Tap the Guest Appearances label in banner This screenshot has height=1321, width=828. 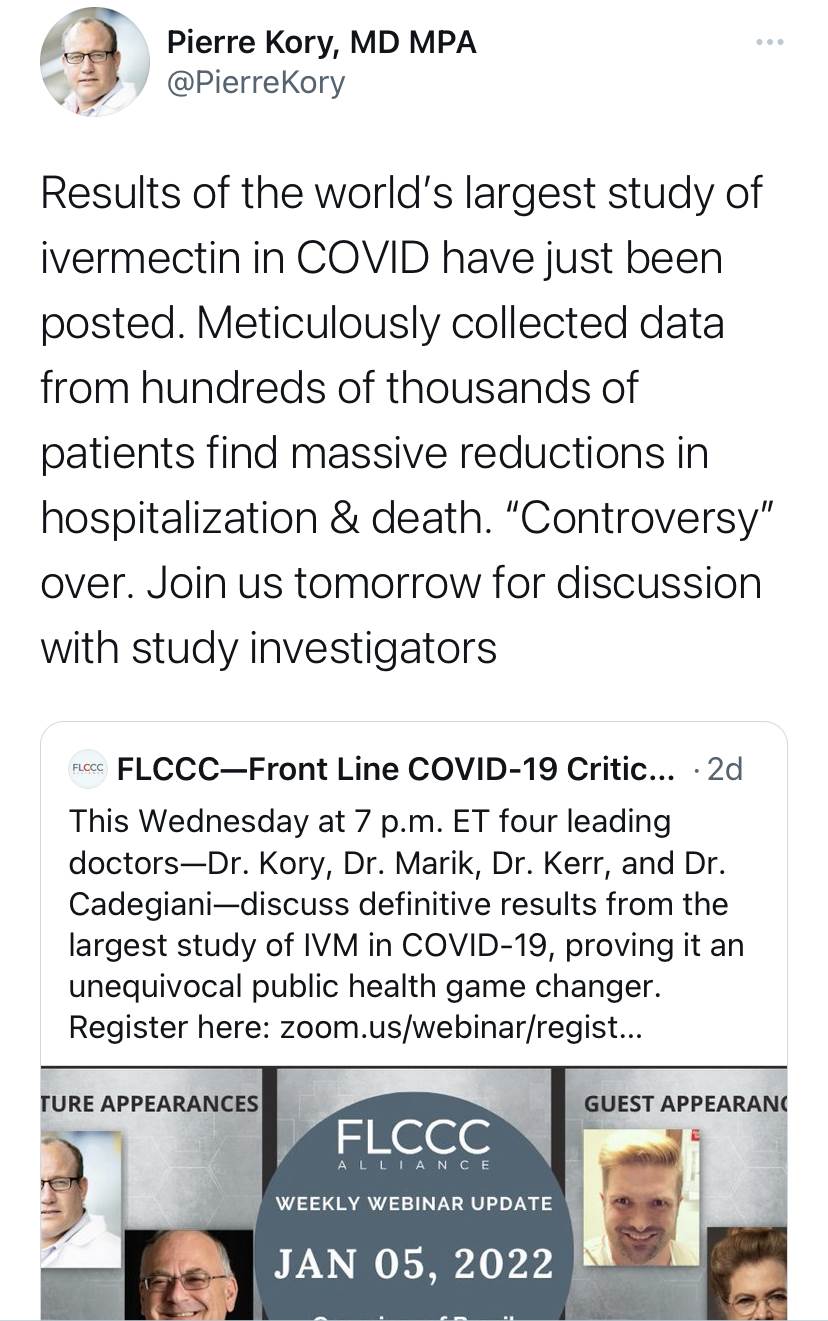(x=684, y=1103)
